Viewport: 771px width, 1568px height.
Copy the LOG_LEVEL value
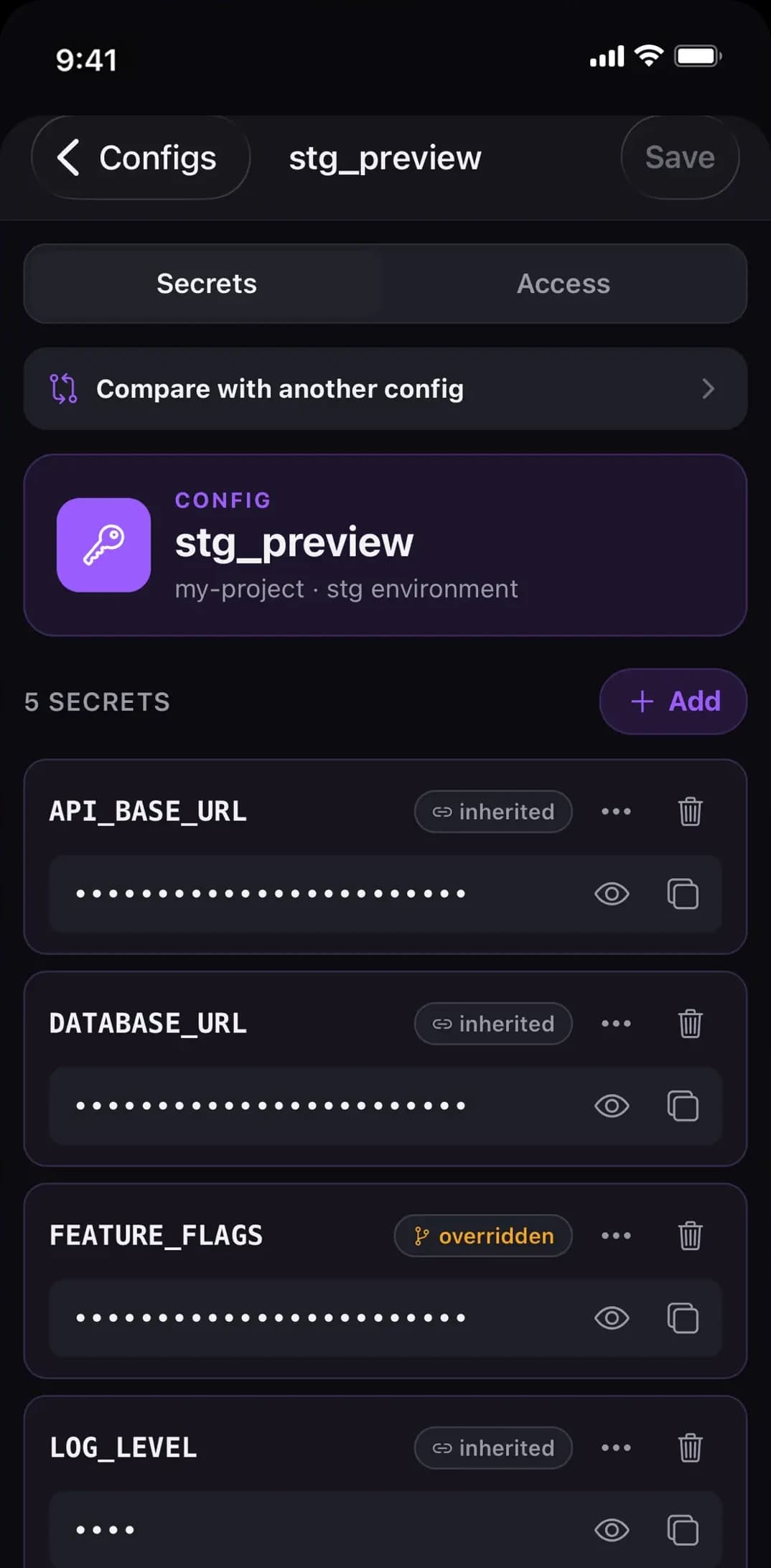[683, 1529]
